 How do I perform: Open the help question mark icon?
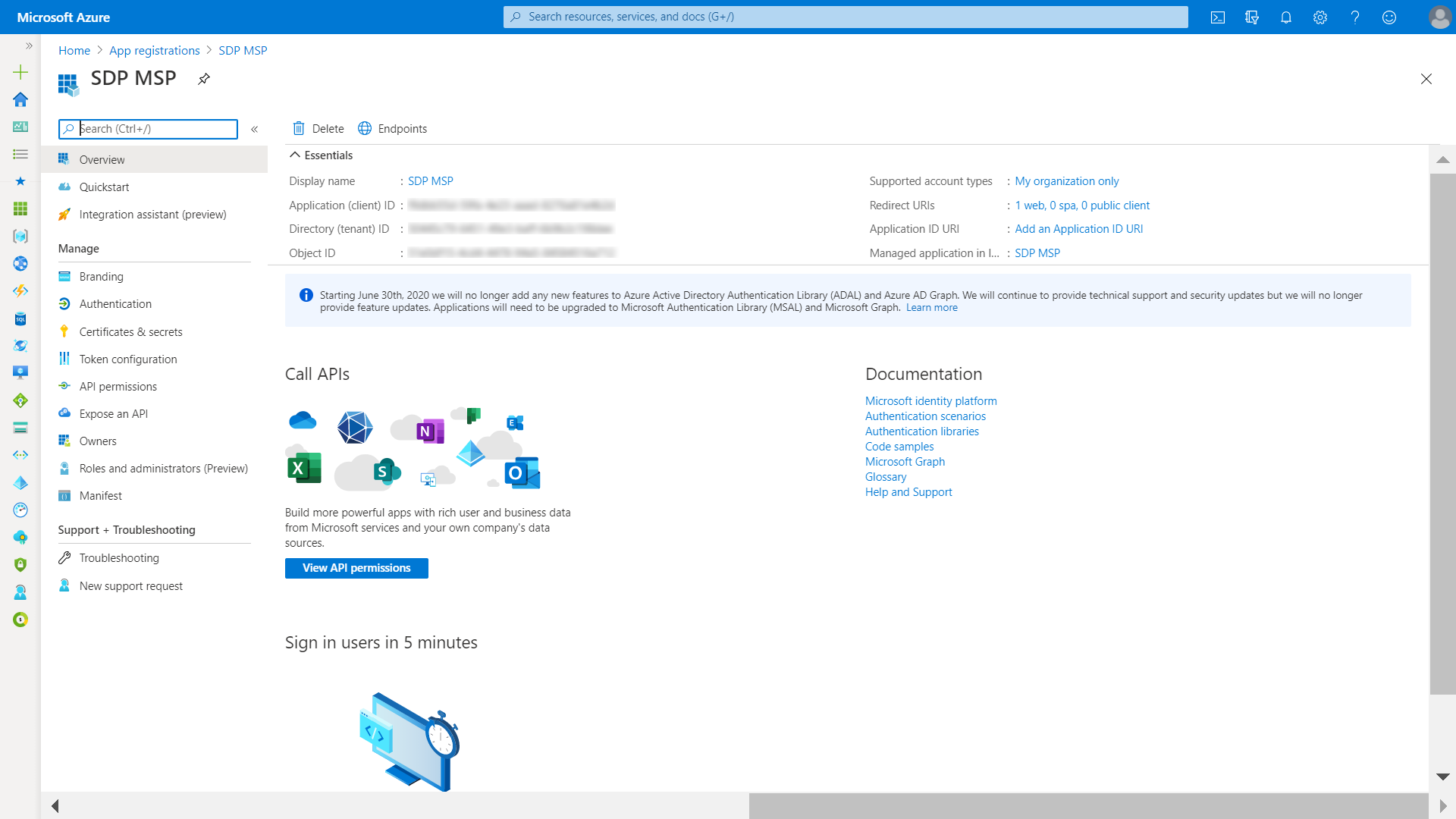(1355, 17)
